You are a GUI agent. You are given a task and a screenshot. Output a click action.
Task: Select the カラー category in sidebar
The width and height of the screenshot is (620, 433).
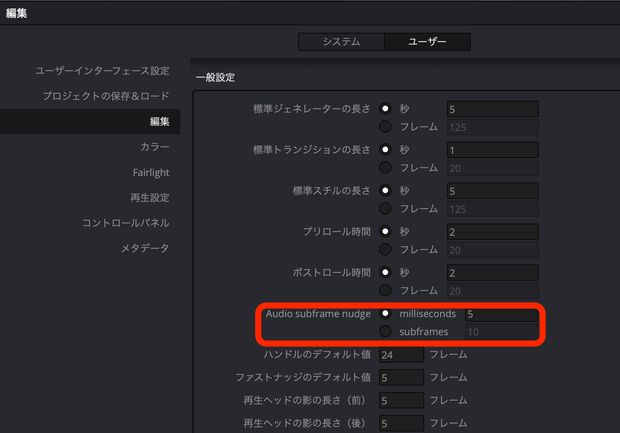[154, 147]
